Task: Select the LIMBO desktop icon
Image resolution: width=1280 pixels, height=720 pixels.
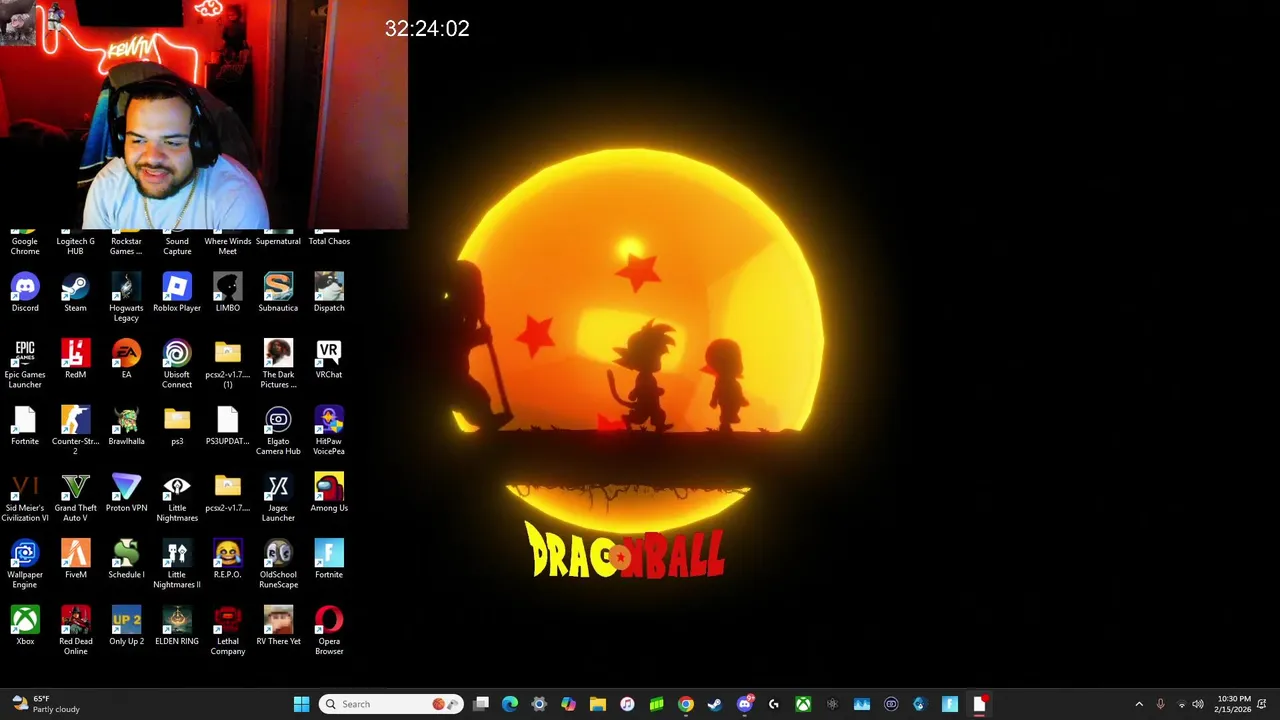Action: (x=227, y=293)
